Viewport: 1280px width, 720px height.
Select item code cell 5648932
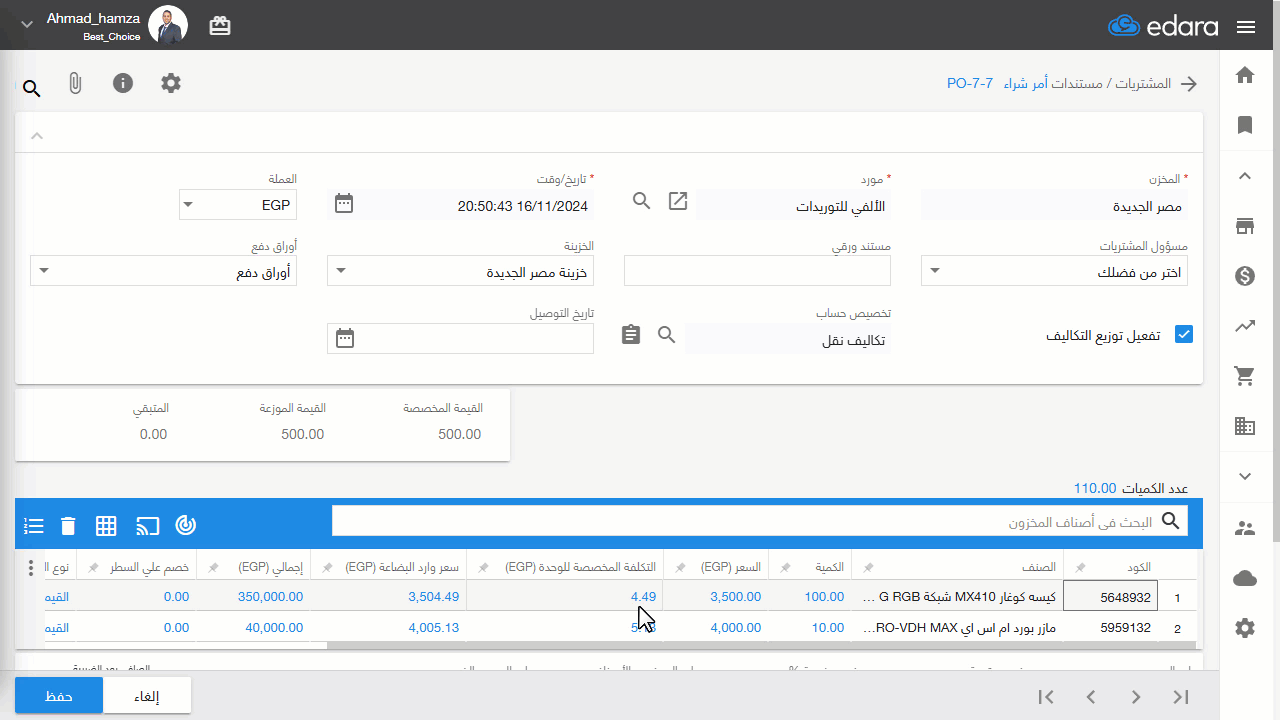click(1110, 596)
